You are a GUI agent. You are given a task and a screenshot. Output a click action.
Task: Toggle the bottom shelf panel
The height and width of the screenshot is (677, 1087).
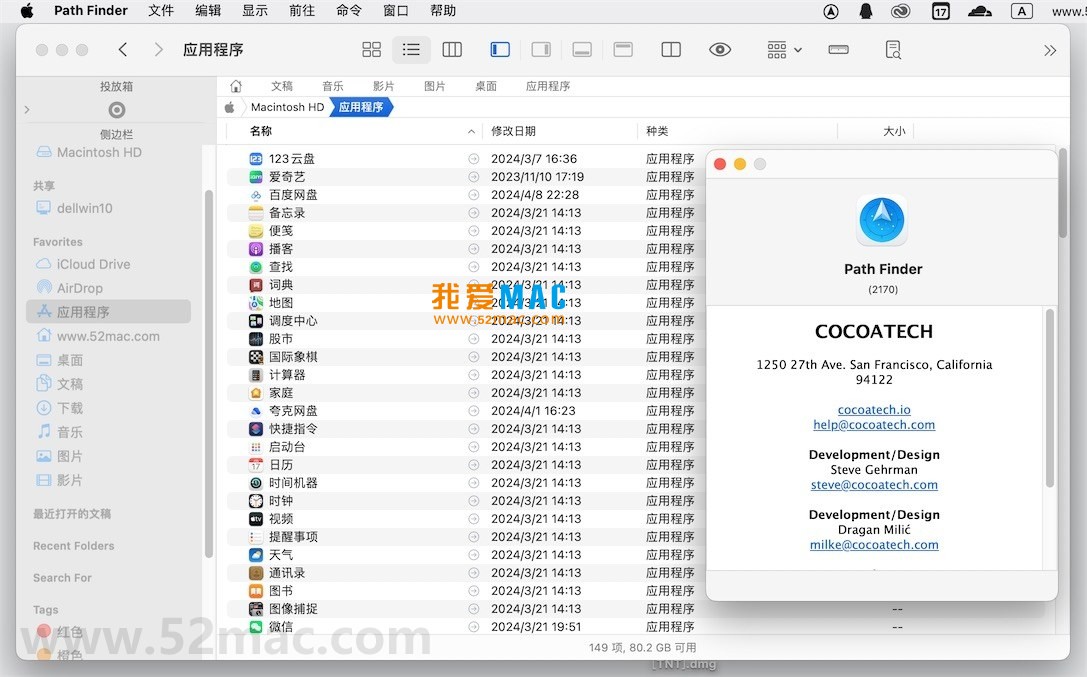[x=582, y=49]
